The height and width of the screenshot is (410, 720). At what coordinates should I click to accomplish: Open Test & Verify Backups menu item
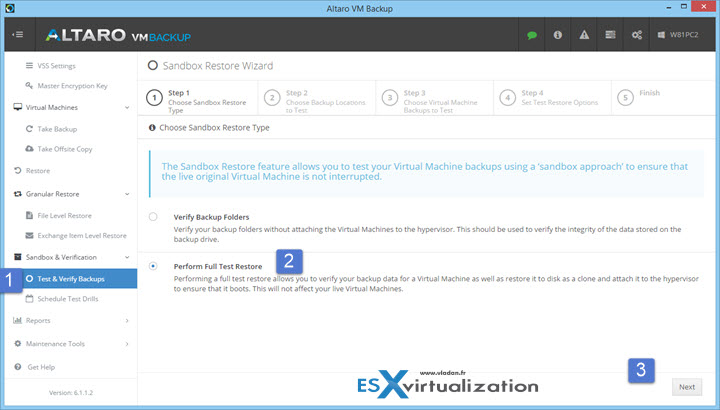pos(71,279)
